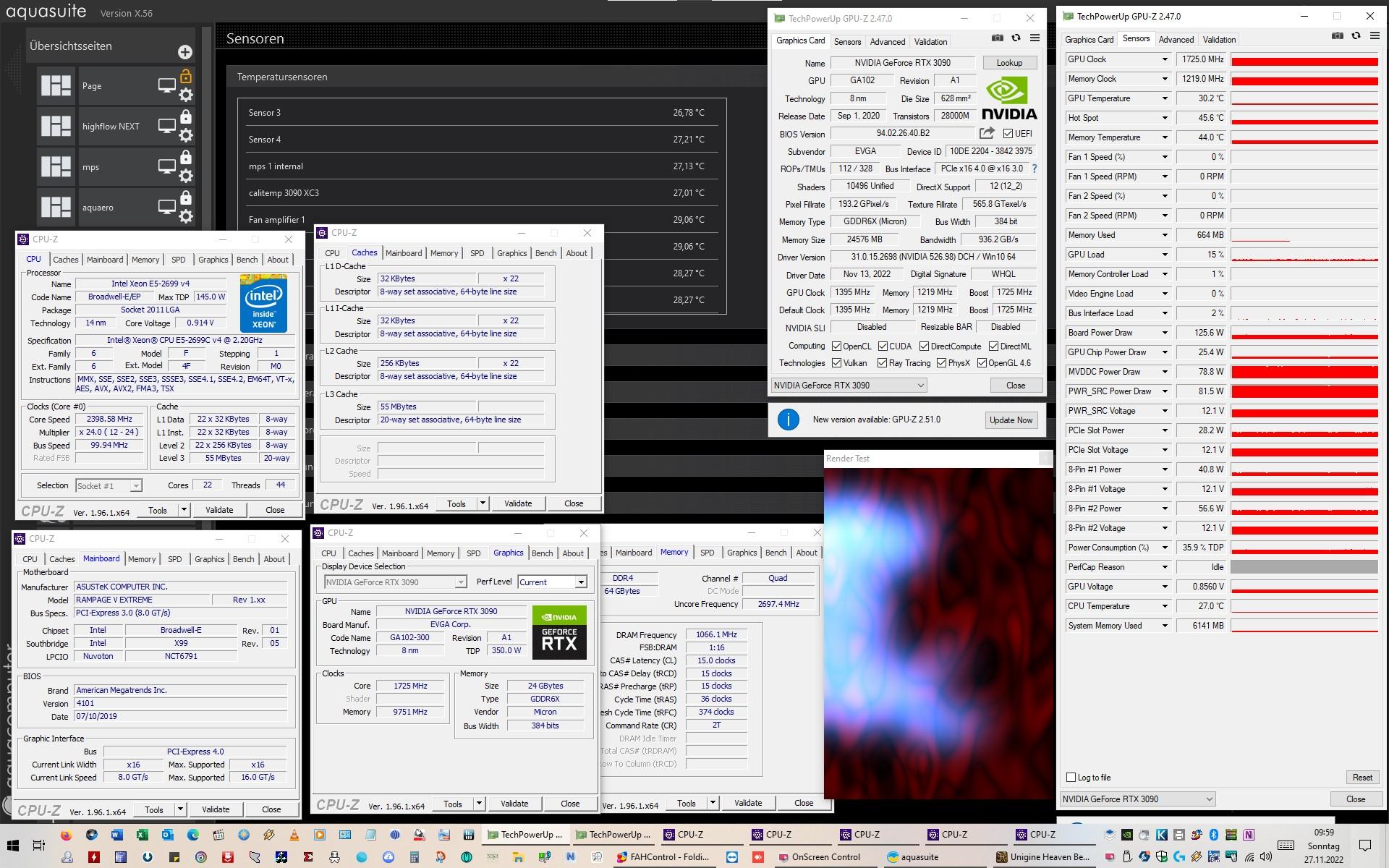Viewport: 1389px width, 868px height.
Task: Open settings gear for the highflow NEXT page
Action: pos(186,135)
